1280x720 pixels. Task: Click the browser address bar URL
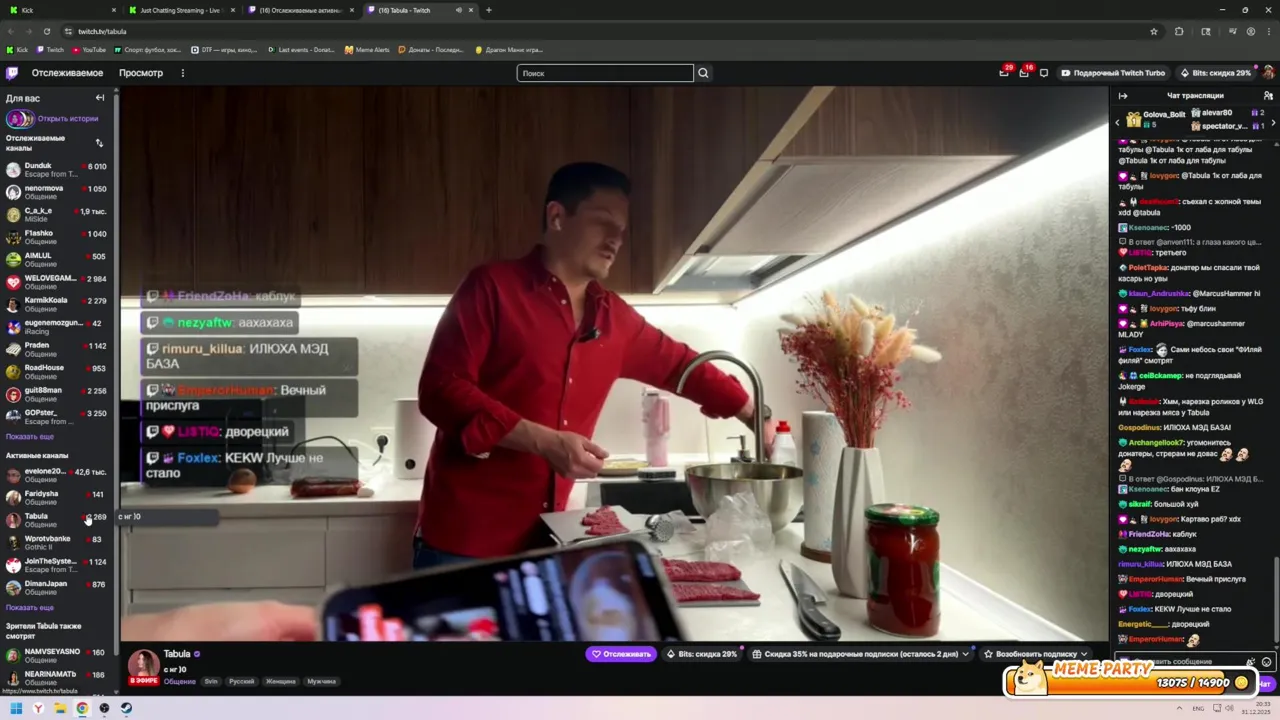(103, 31)
